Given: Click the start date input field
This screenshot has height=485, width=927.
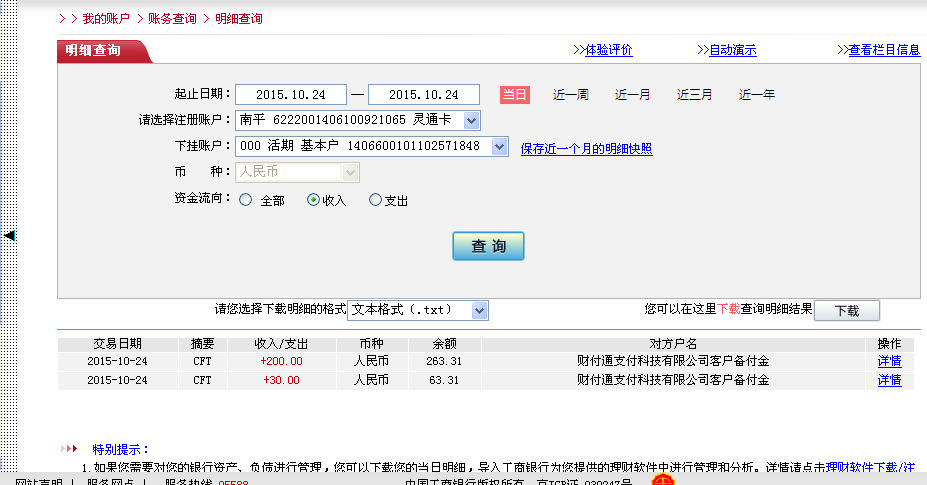Looking at the screenshot, I should (x=290, y=95).
